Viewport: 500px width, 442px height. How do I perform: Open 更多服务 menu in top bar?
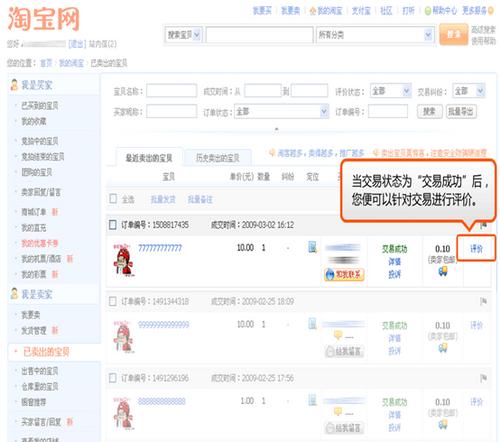click(477, 11)
